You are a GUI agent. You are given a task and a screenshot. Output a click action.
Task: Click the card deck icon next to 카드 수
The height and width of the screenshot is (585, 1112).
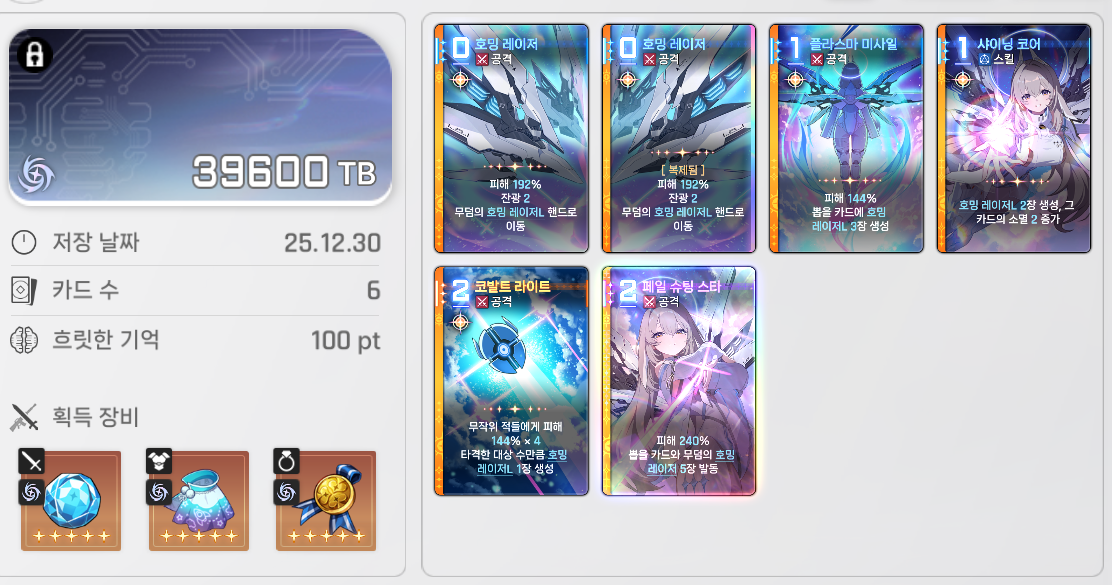tap(24, 291)
